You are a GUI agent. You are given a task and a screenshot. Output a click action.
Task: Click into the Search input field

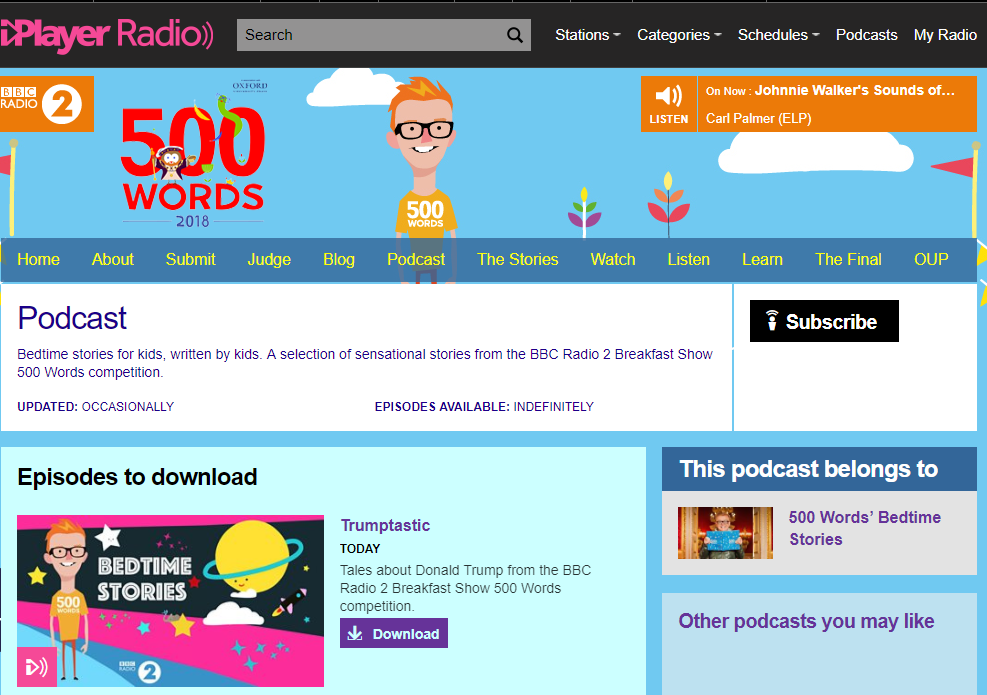click(x=370, y=35)
